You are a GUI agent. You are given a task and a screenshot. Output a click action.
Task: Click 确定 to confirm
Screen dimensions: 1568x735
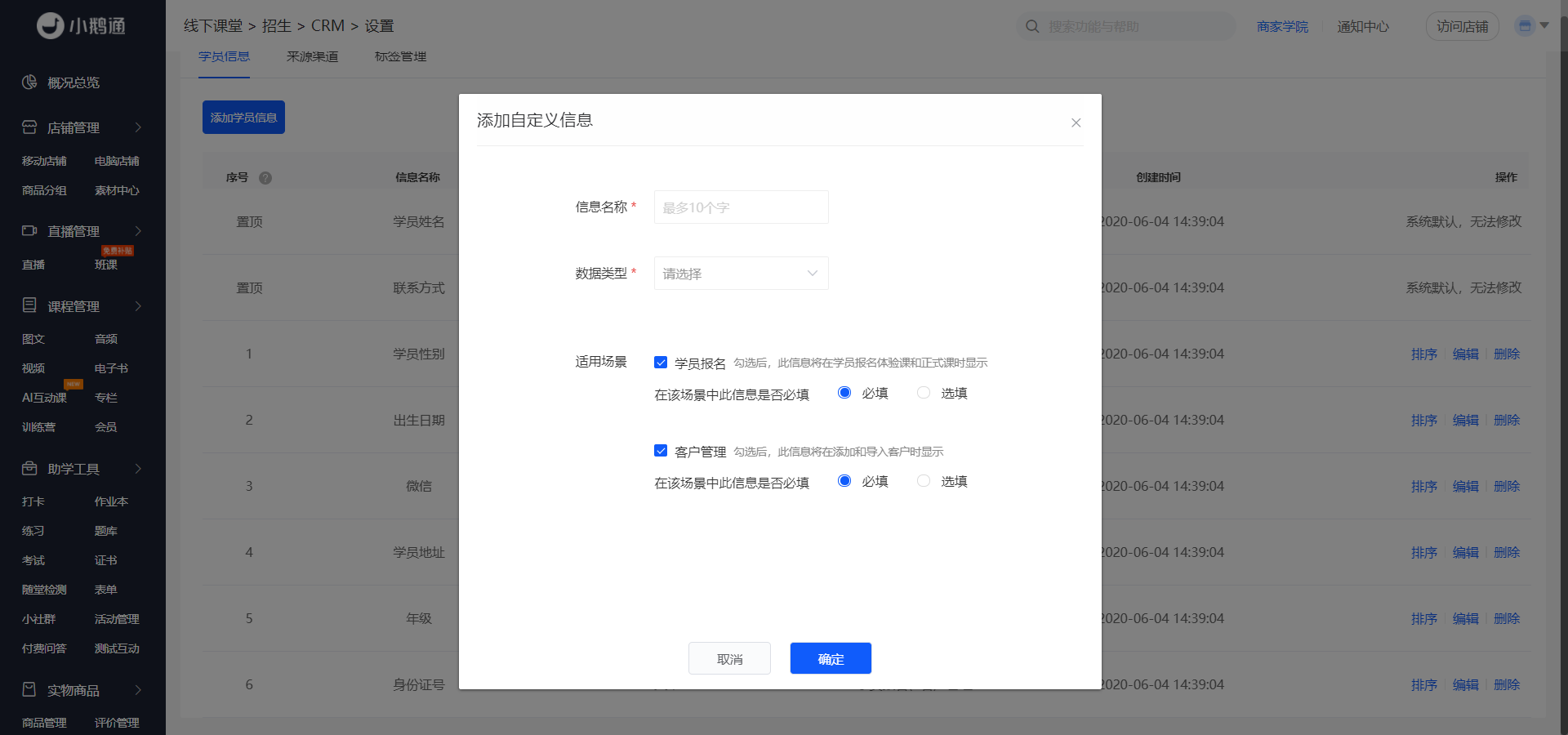(831, 658)
